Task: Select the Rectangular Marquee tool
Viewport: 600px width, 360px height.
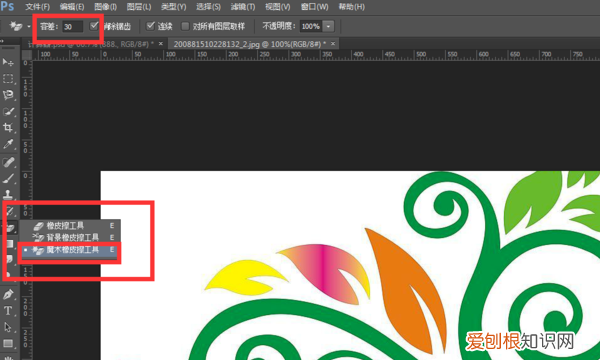Action: point(8,79)
